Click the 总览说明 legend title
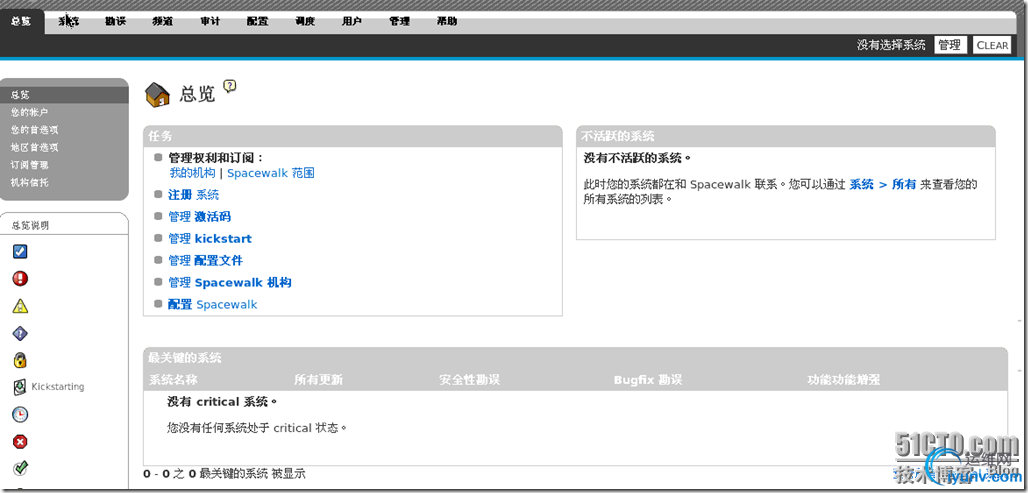 coord(30,226)
